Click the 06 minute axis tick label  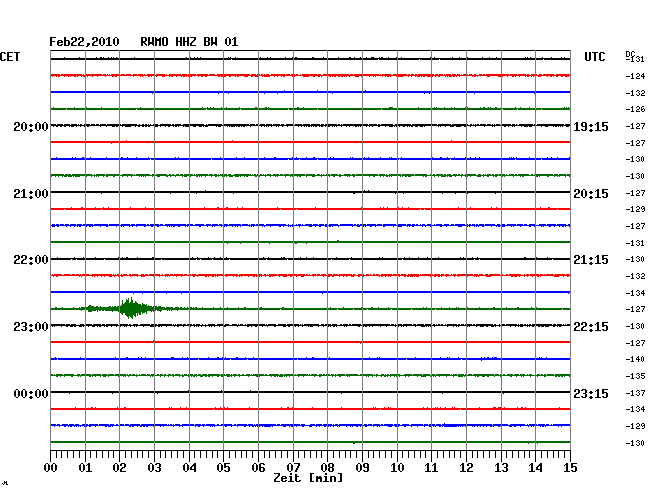[x=258, y=467]
